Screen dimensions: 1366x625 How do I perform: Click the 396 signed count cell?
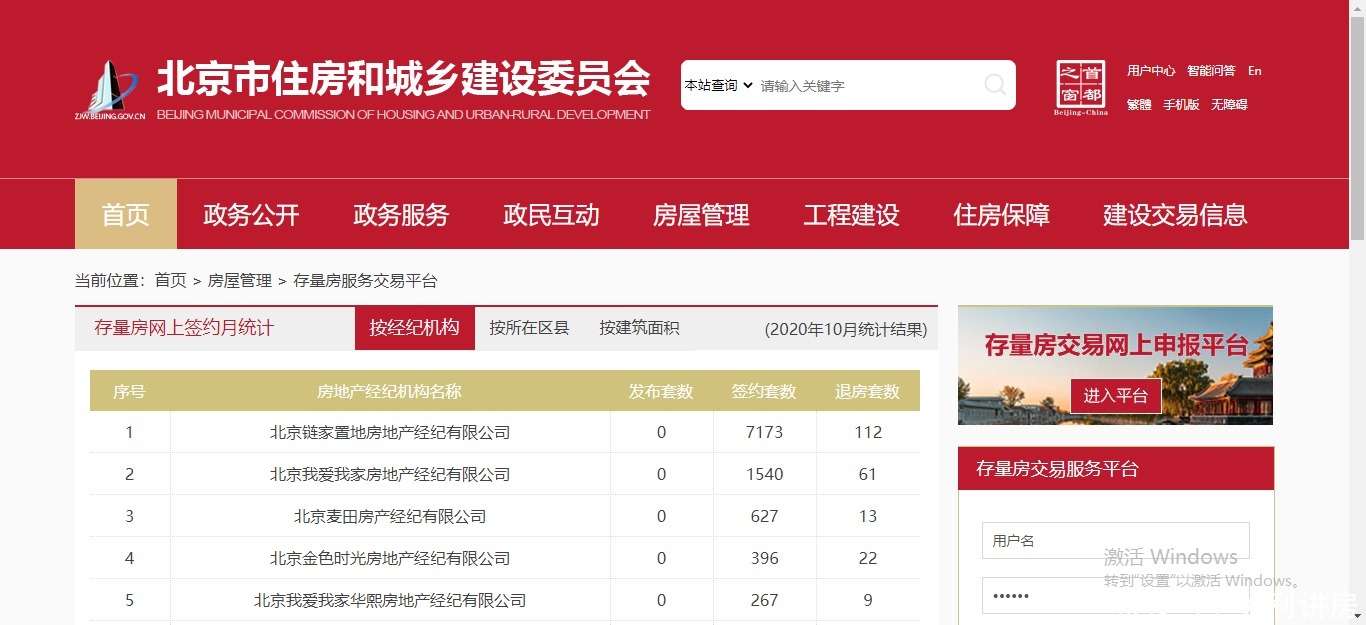click(x=765, y=558)
